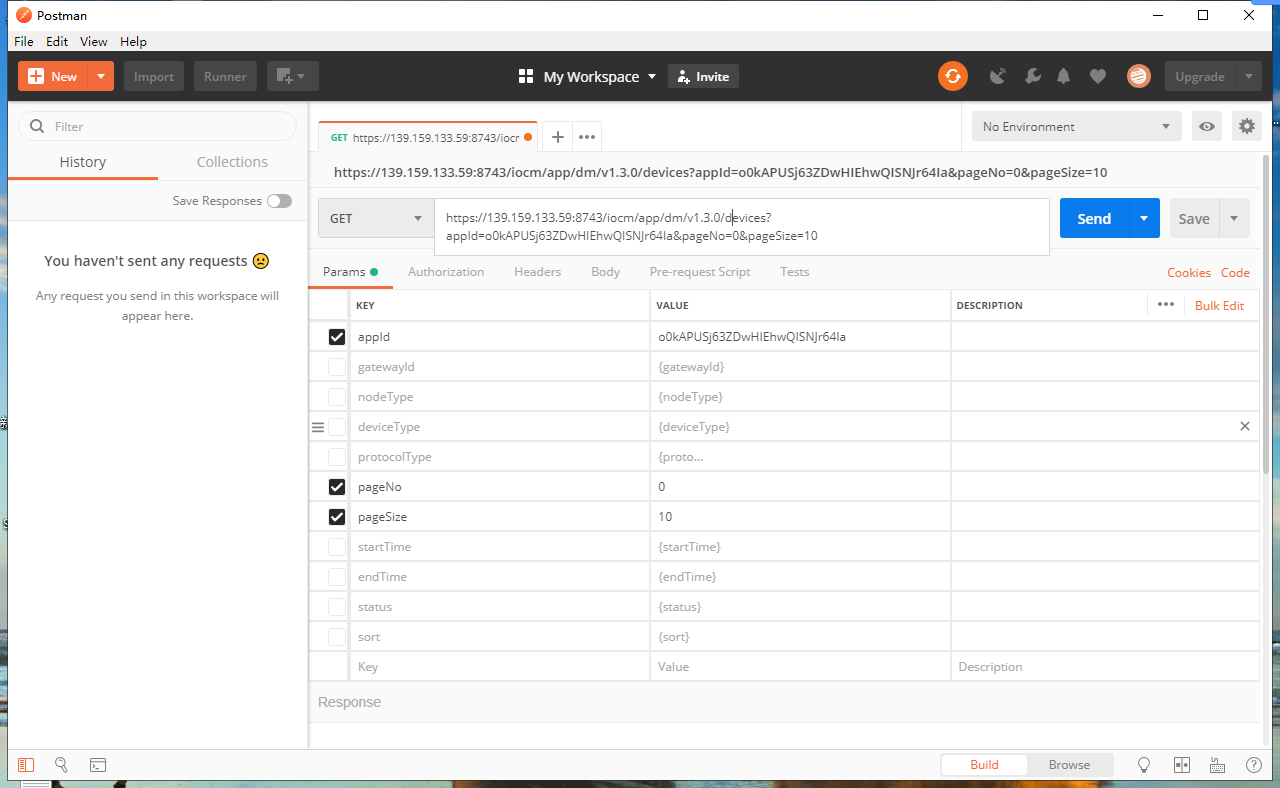
Task: Click the Invite button
Action: (703, 76)
